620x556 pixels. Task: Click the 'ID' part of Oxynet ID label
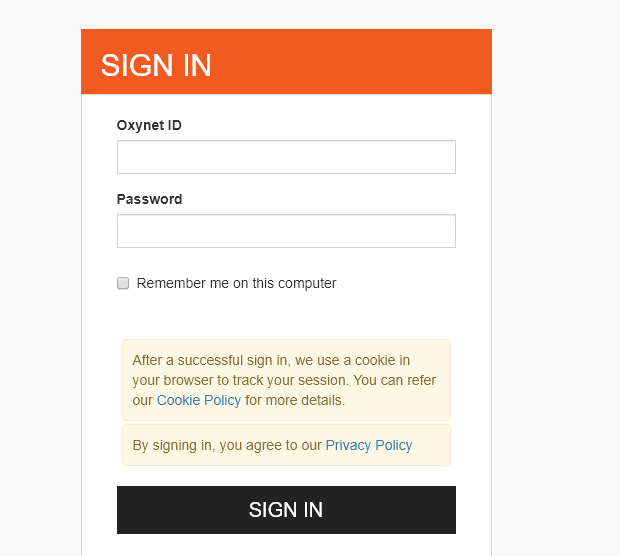tap(174, 125)
